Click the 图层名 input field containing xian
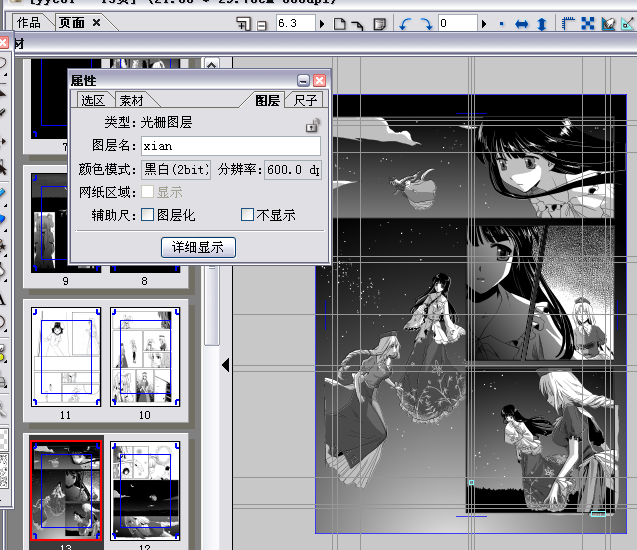This screenshot has width=637, height=550. point(230,146)
